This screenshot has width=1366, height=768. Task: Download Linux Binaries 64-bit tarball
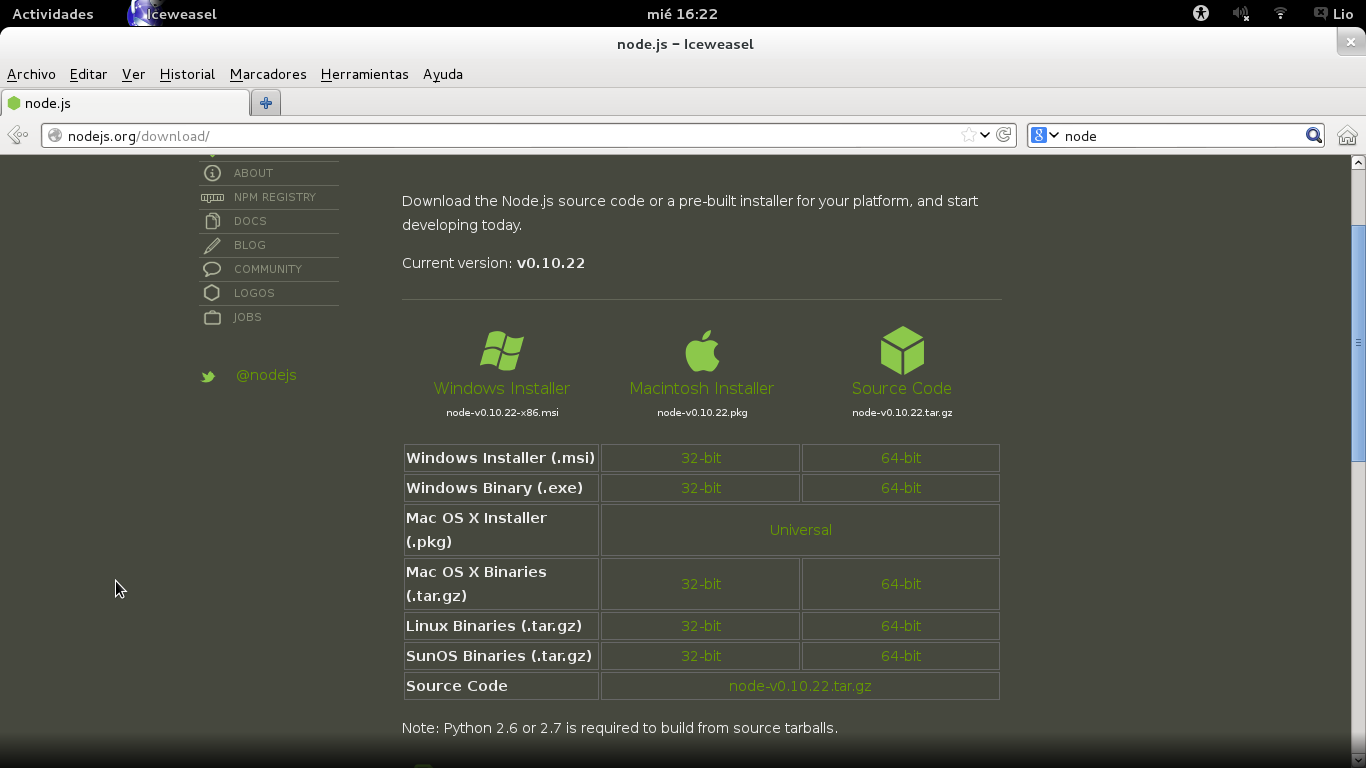point(901,626)
